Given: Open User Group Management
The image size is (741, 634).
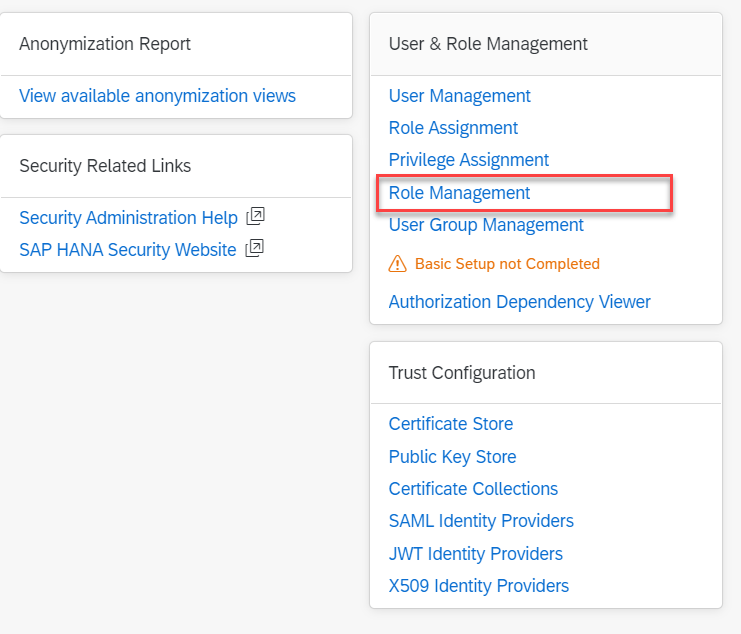Looking at the screenshot, I should pos(486,225).
